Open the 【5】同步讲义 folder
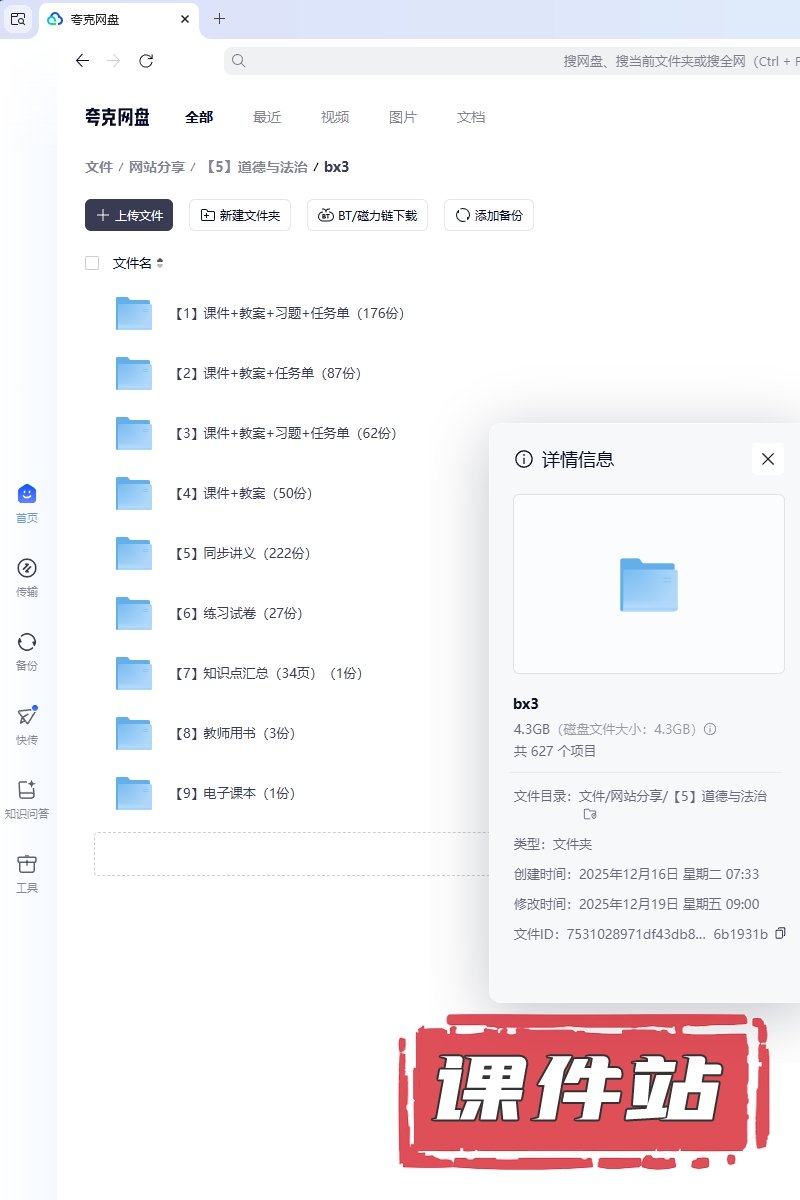 (229, 553)
